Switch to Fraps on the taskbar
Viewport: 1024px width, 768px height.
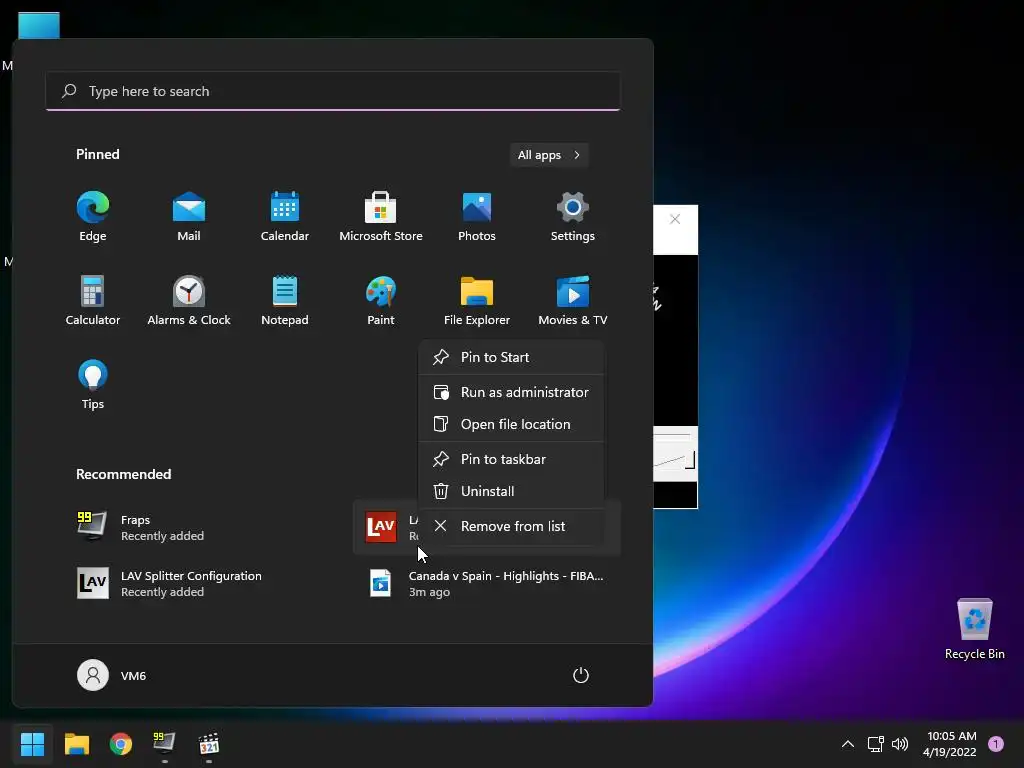pyautogui.click(x=164, y=744)
